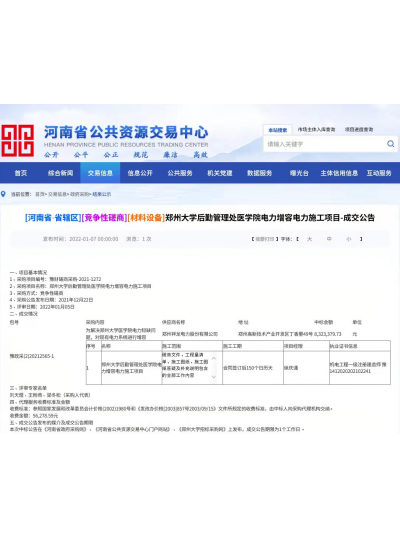Set font size to 小
This screenshot has height=540, width=400.
[349, 239]
